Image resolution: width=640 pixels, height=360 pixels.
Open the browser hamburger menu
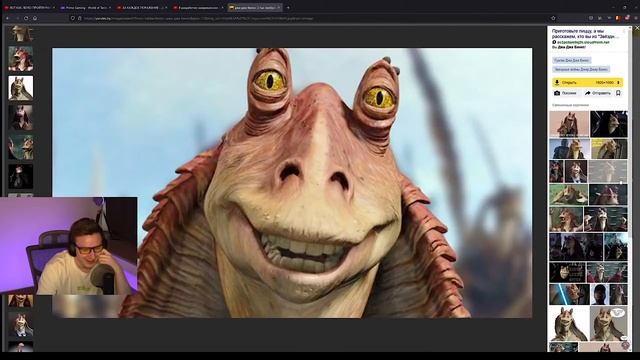(635, 18)
